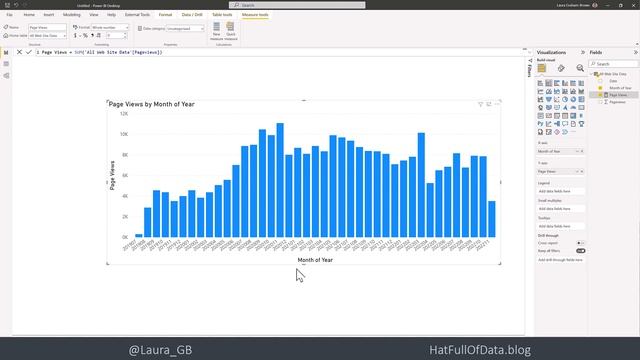The image size is (640, 360).
Task: Click the New measure button
Action: (217, 31)
